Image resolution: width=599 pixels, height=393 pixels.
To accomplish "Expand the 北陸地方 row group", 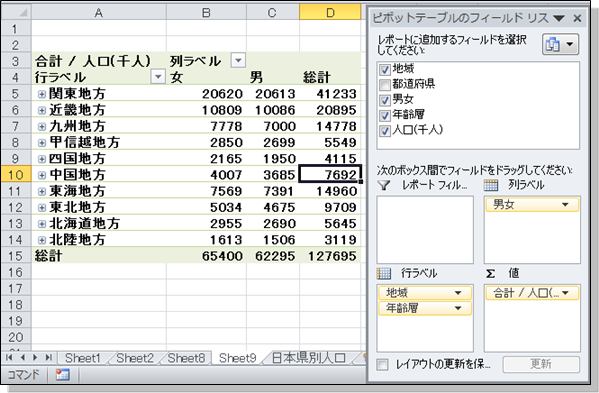I will pos(42,240).
